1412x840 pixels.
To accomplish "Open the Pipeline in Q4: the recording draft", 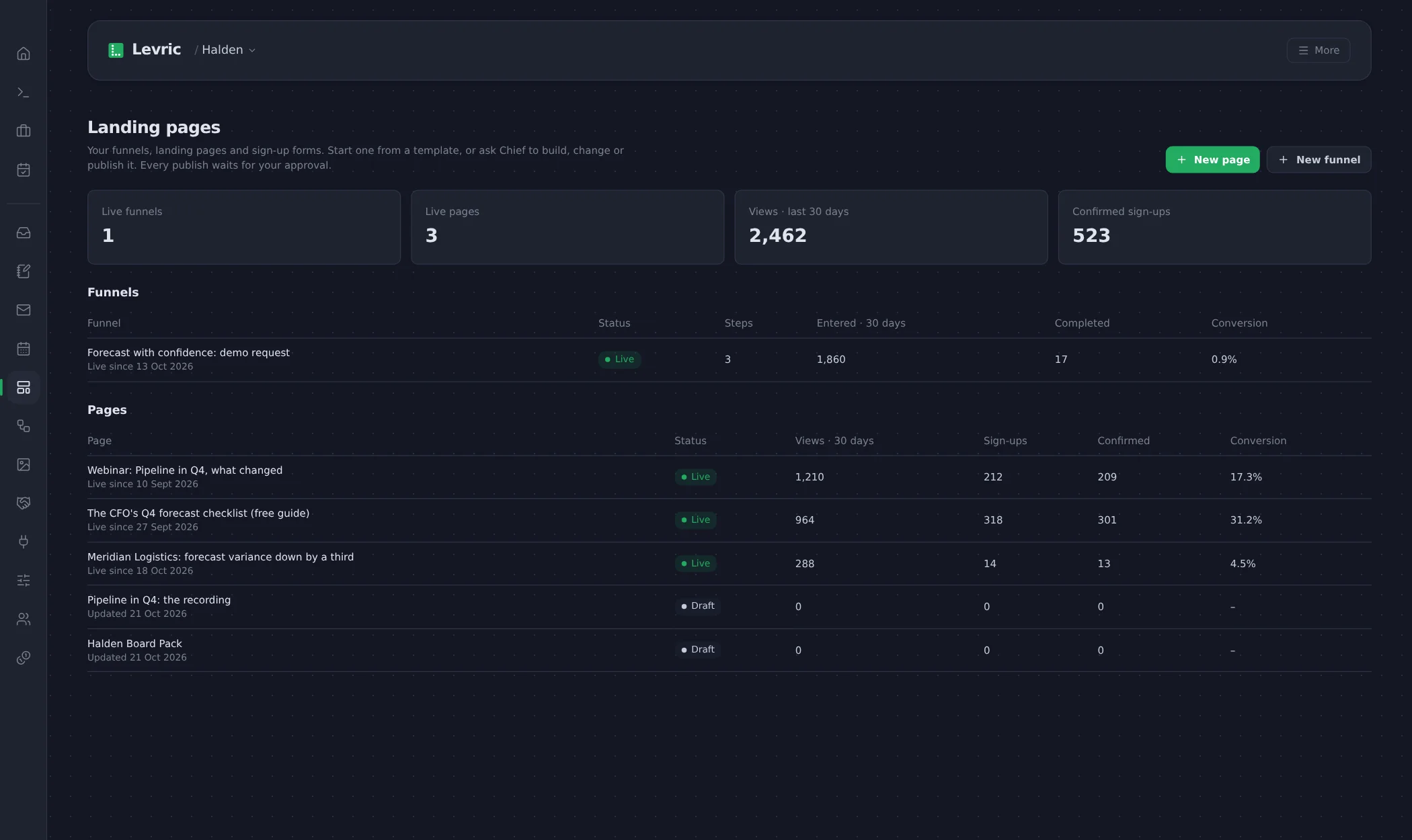I will coord(729,607).
